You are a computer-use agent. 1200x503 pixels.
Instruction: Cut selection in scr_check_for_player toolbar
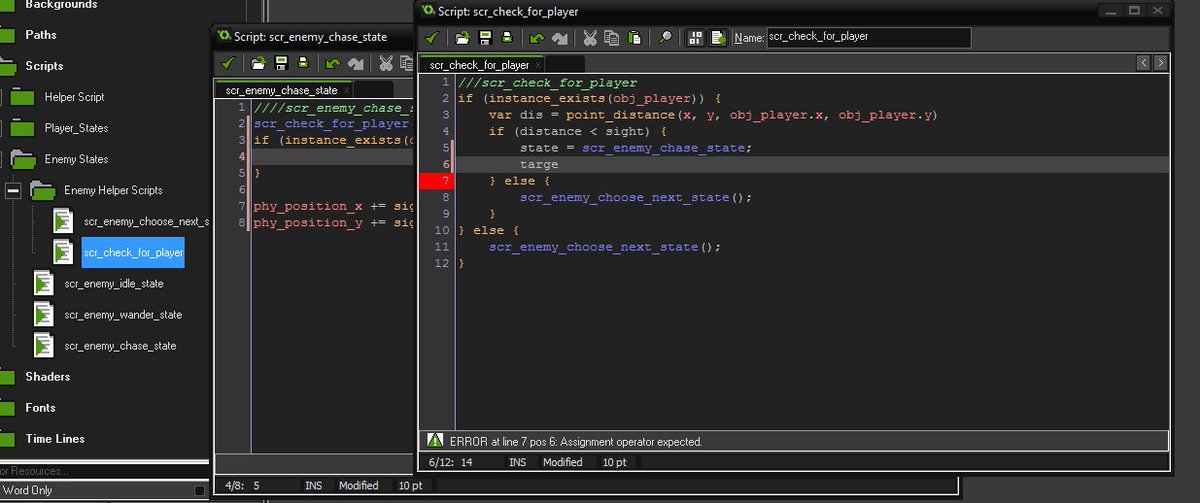[x=590, y=38]
